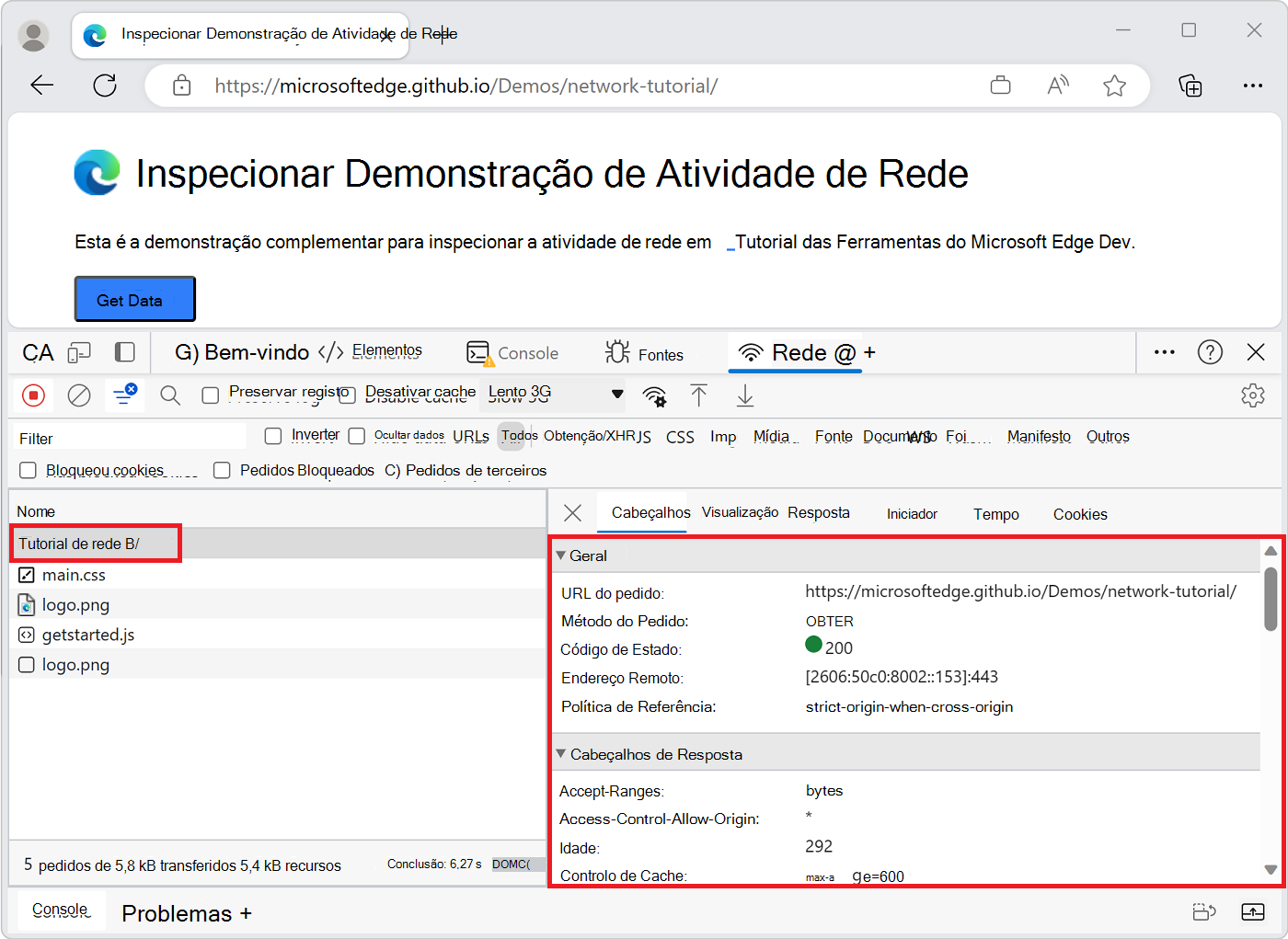Toggle Desativar cache

[x=346, y=394]
